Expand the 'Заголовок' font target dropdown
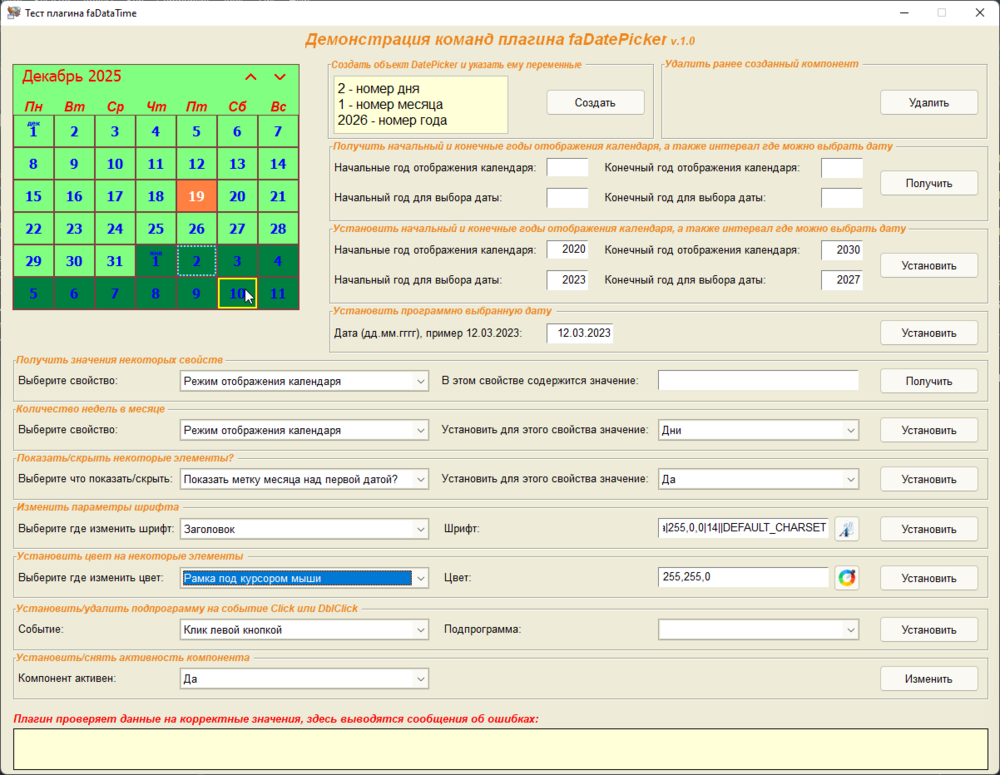 (x=304, y=529)
